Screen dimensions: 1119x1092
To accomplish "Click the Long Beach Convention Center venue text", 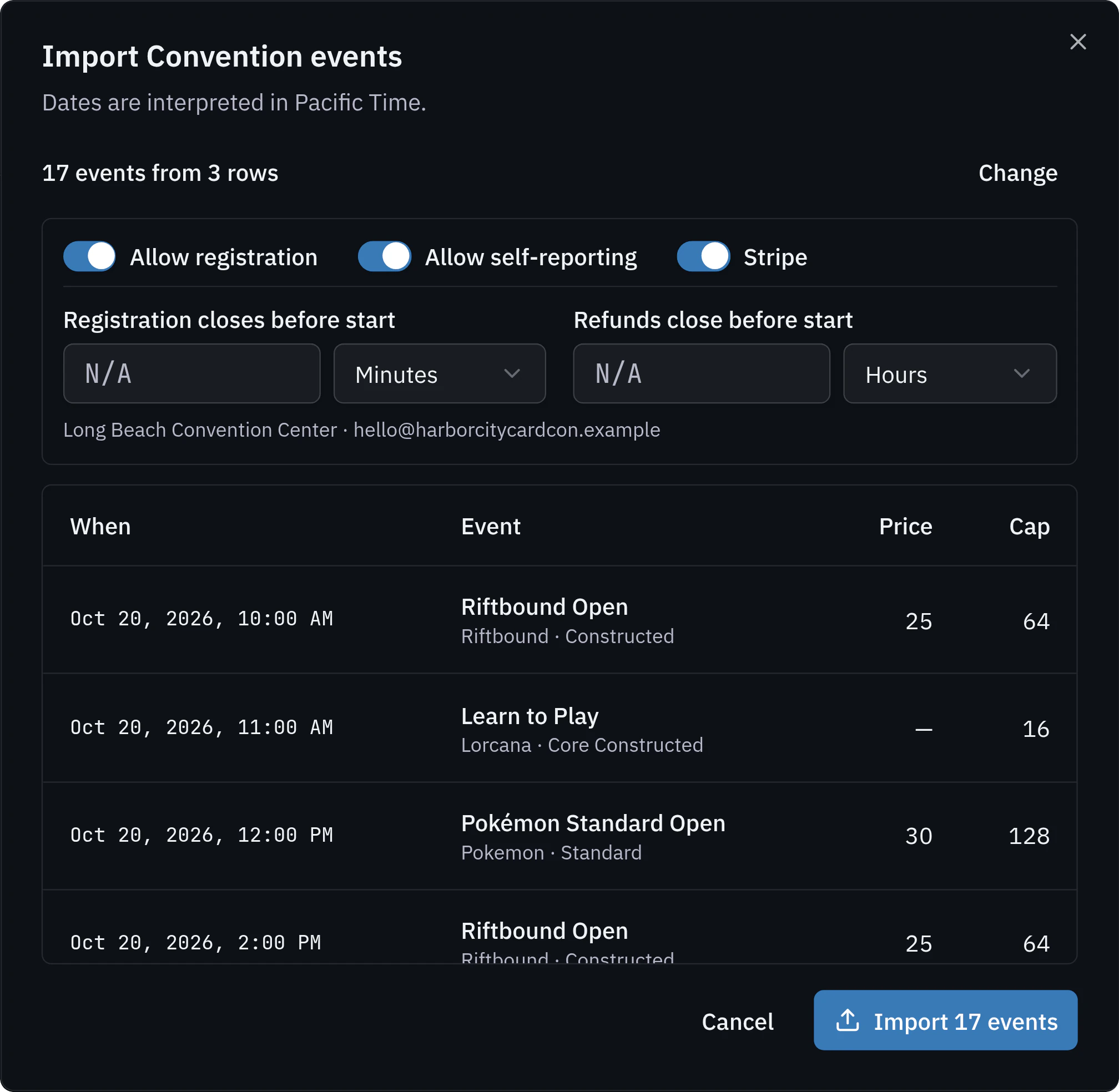I will point(200,430).
